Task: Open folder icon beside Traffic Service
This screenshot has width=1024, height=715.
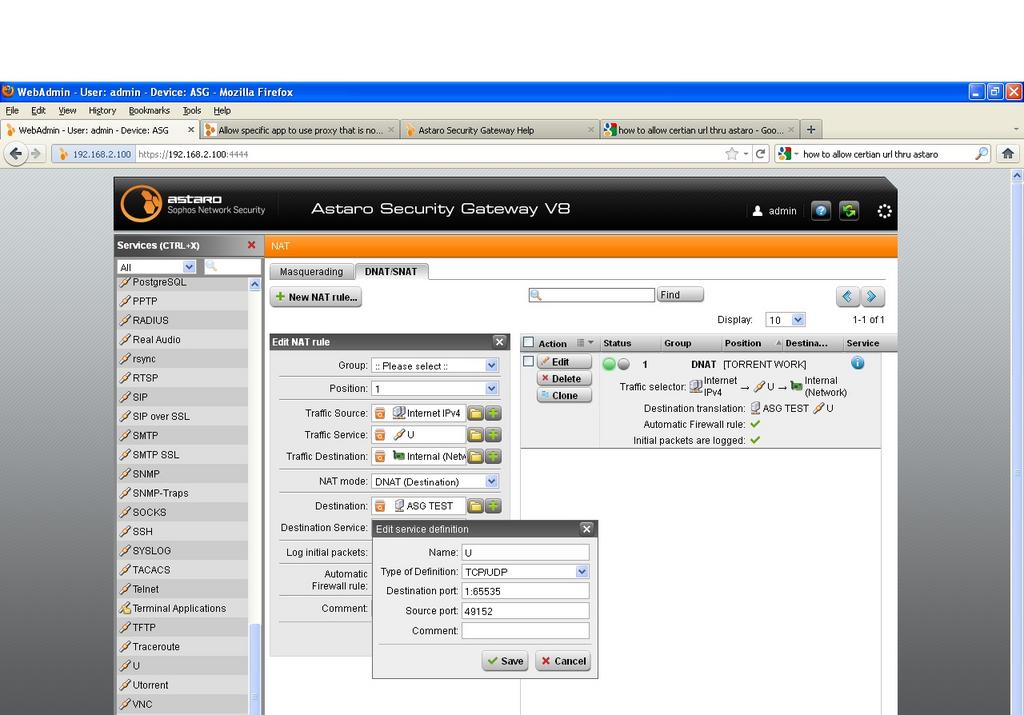Action: [x=475, y=435]
